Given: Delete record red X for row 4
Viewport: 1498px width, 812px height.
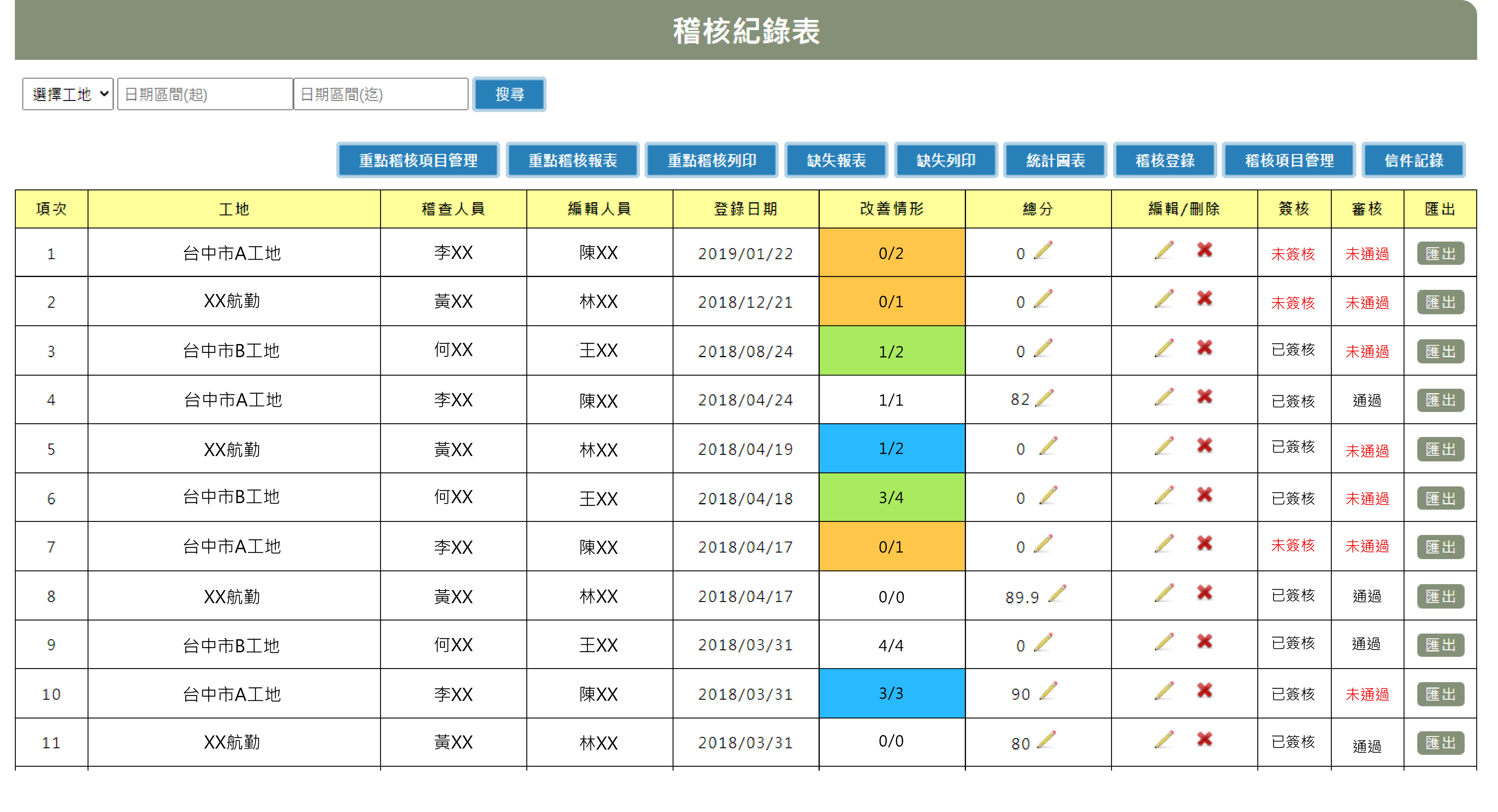Looking at the screenshot, I should (x=1204, y=397).
